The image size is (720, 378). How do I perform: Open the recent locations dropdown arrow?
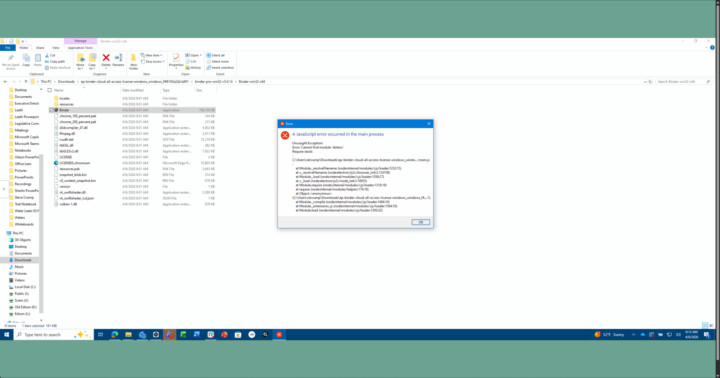click(x=20, y=82)
